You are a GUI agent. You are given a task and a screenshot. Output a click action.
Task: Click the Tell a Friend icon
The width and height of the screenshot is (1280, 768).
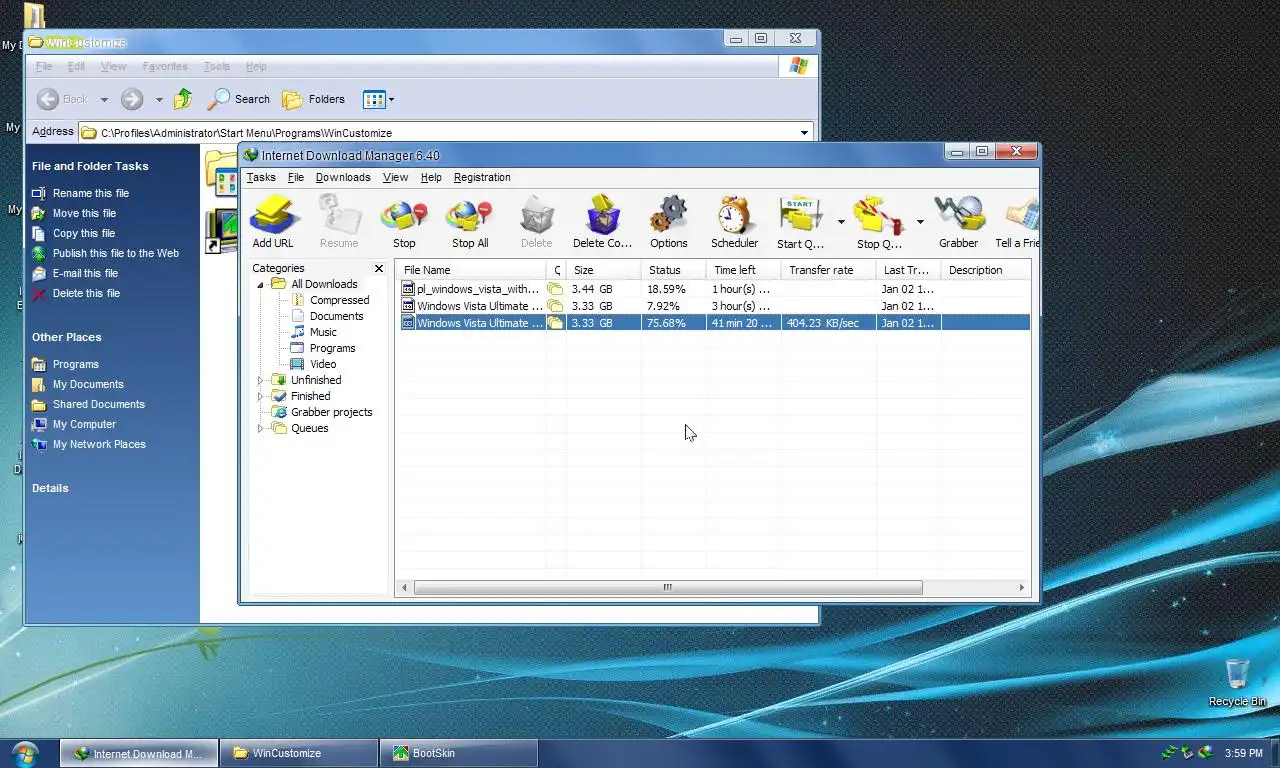pyautogui.click(x=1017, y=221)
